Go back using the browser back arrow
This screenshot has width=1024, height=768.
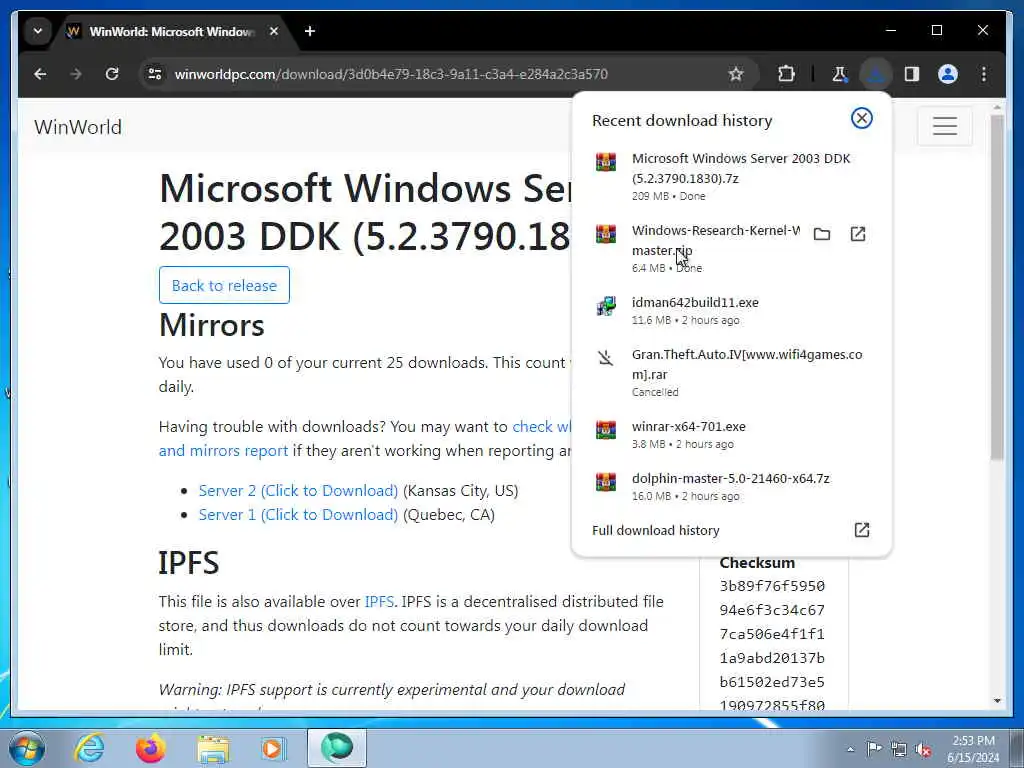[x=40, y=74]
